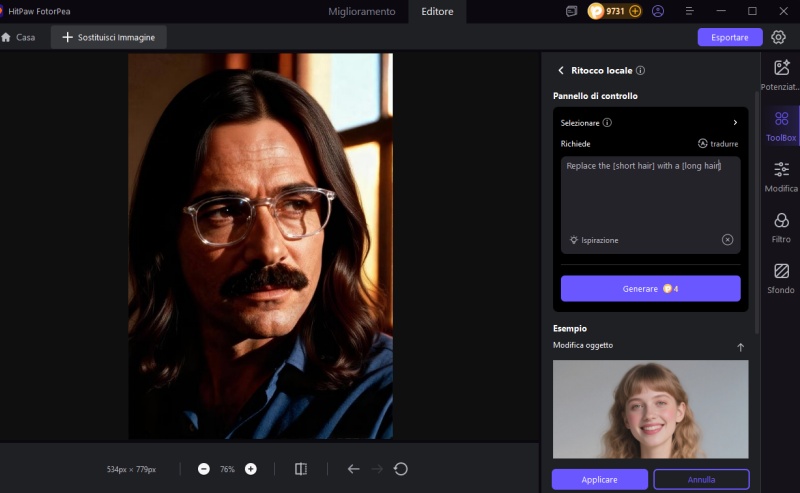Click the zoom in plus icon
Viewport: 800px width, 493px height.
pos(251,469)
